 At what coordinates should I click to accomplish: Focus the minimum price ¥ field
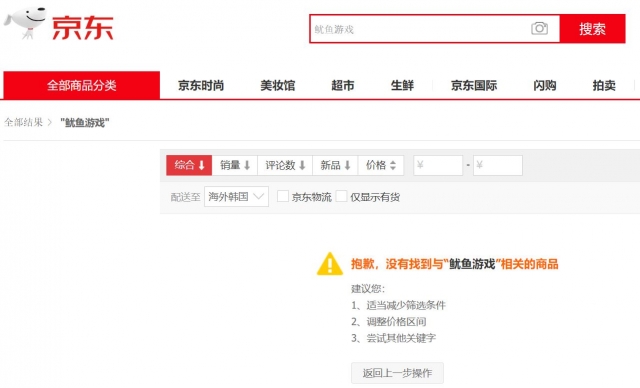(438, 165)
